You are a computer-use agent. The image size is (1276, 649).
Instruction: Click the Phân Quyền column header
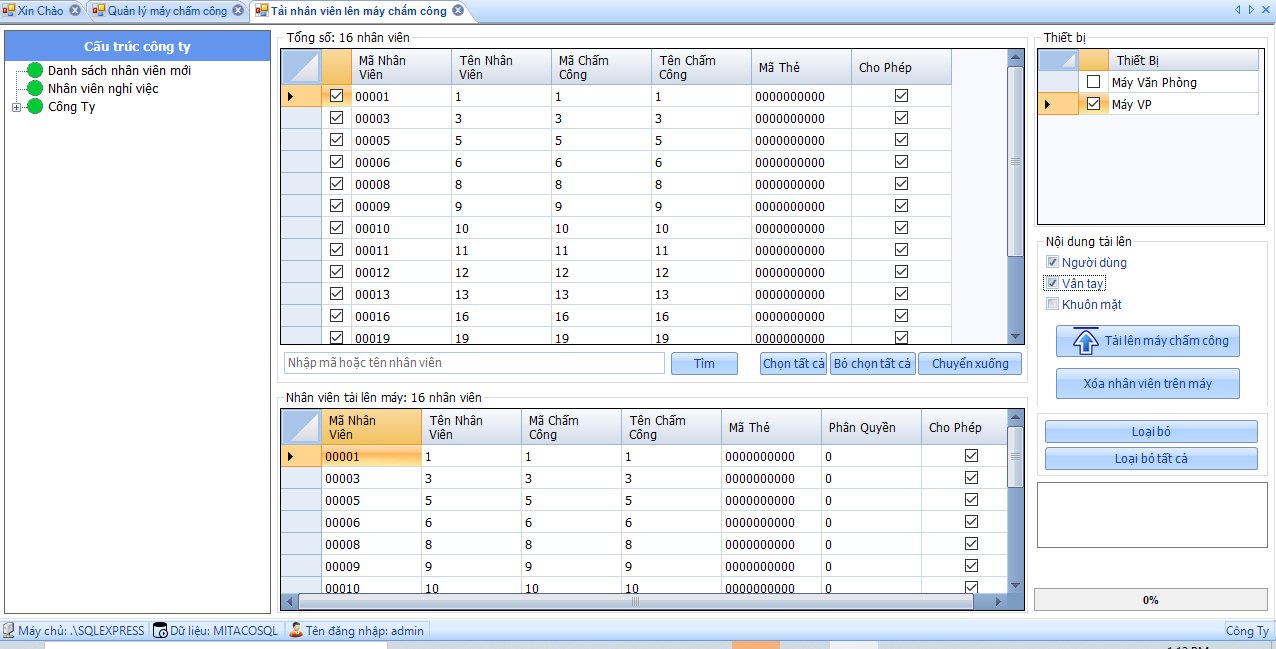871,427
